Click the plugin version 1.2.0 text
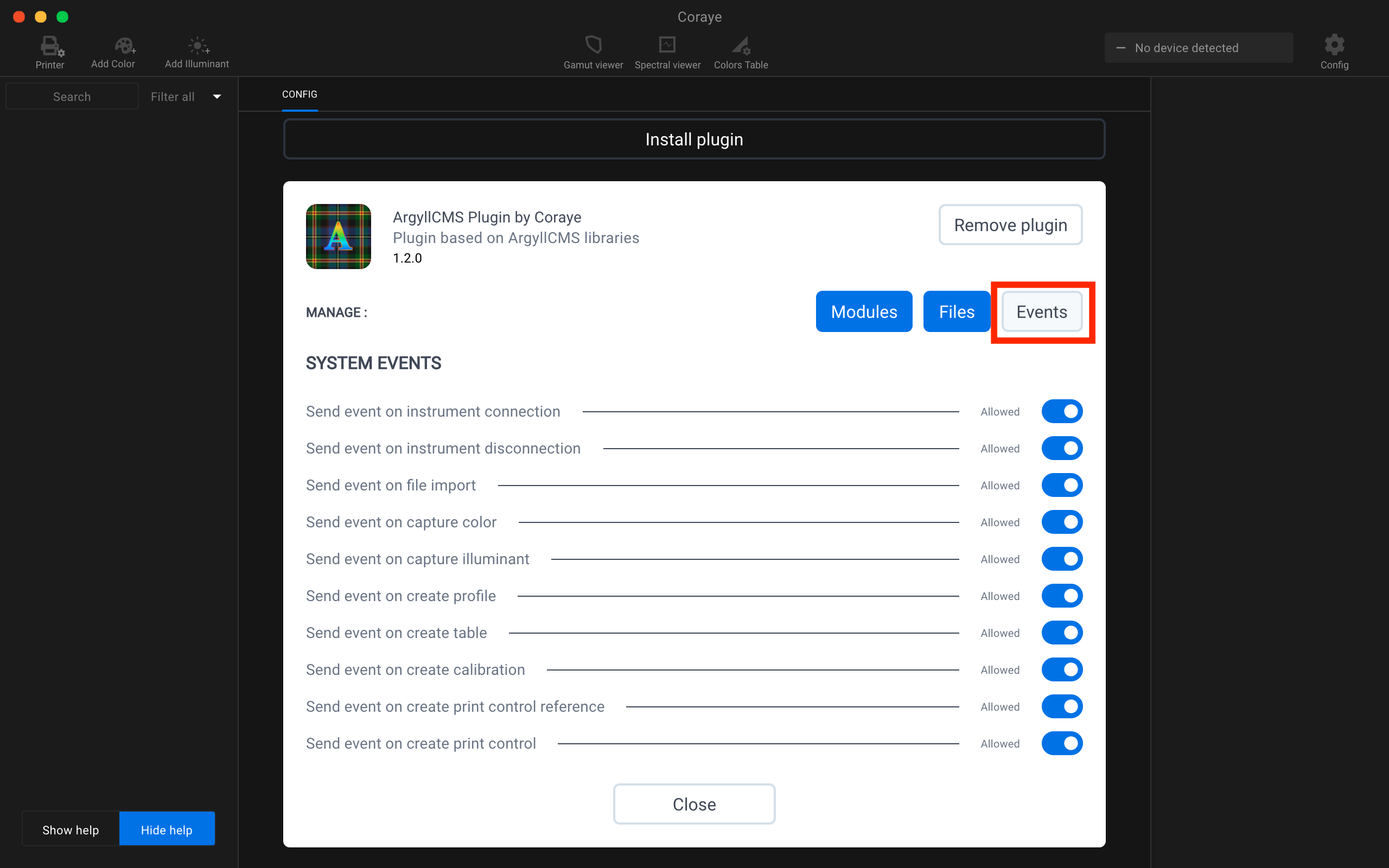 (x=407, y=258)
